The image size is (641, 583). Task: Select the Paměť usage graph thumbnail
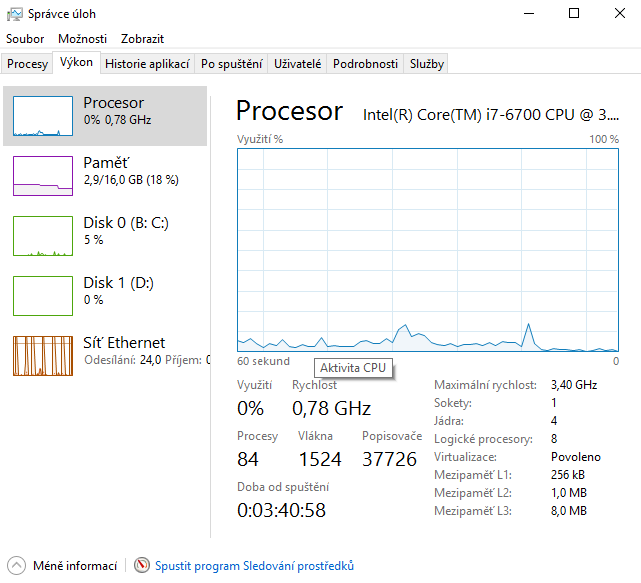pyautogui.click(x=43, y=175)
